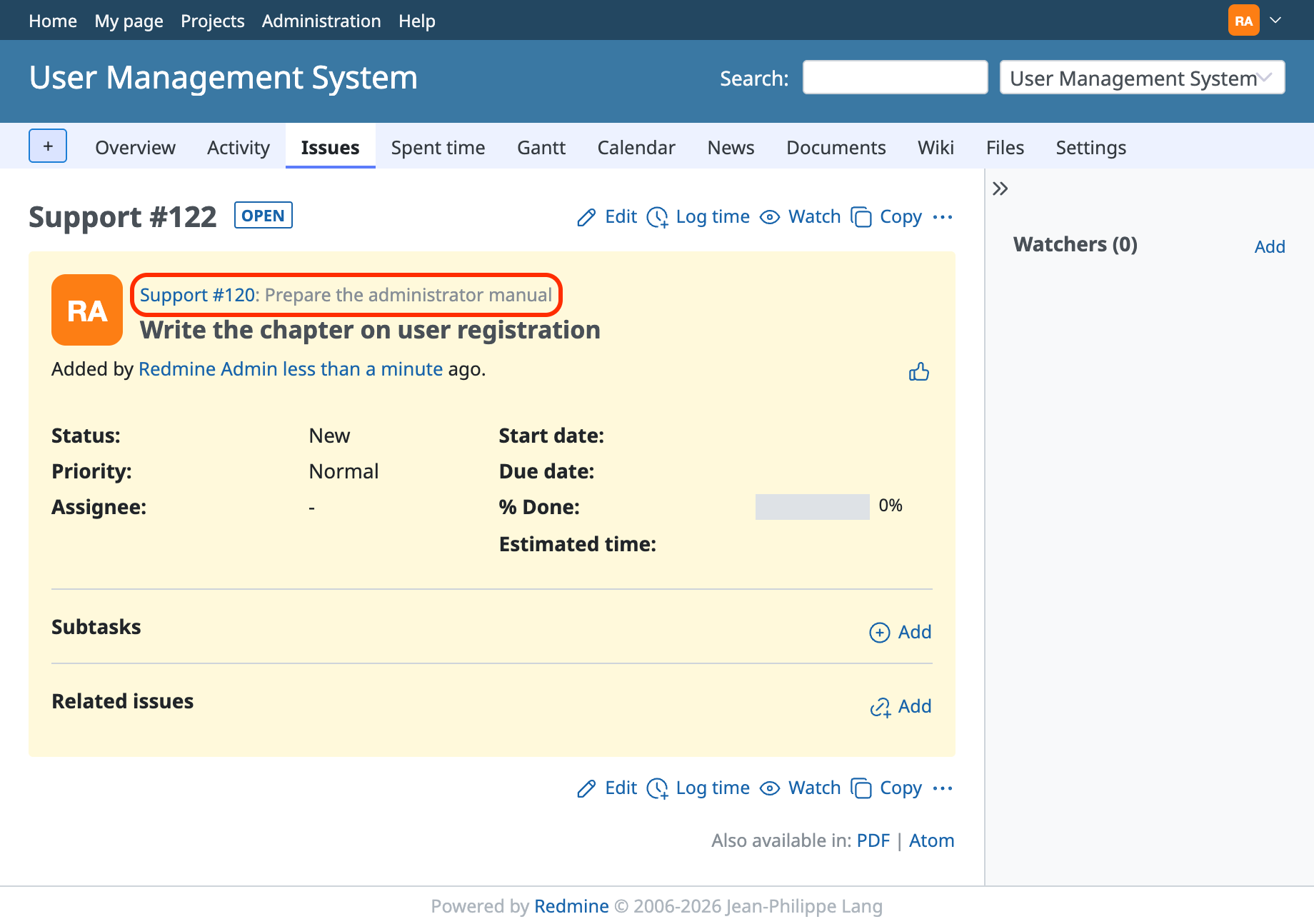Open the Overview tab
Image resolution: width=1314 pixels, height=924 pixels.
(135, 147)
